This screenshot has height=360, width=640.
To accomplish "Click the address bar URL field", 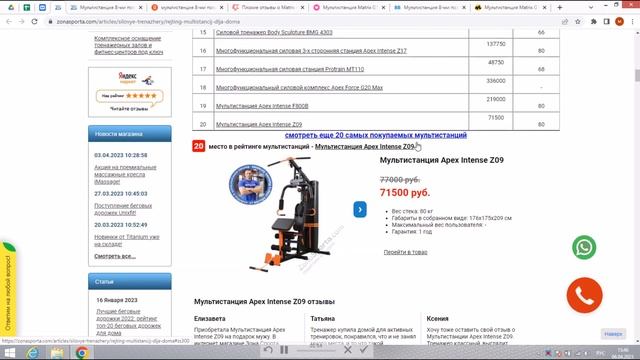I will [302, 22].
